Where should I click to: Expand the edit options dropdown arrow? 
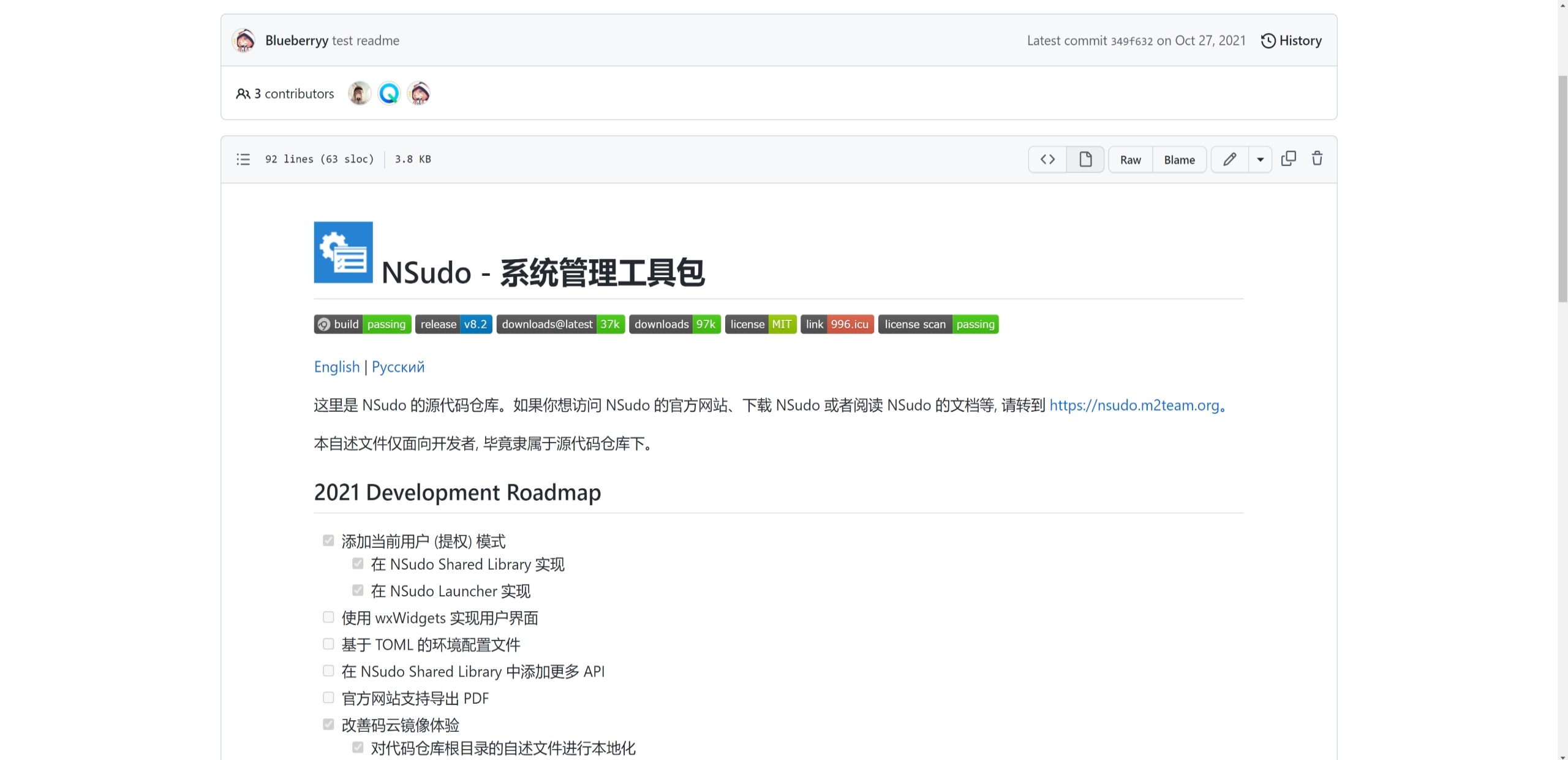pos(1260,159)
